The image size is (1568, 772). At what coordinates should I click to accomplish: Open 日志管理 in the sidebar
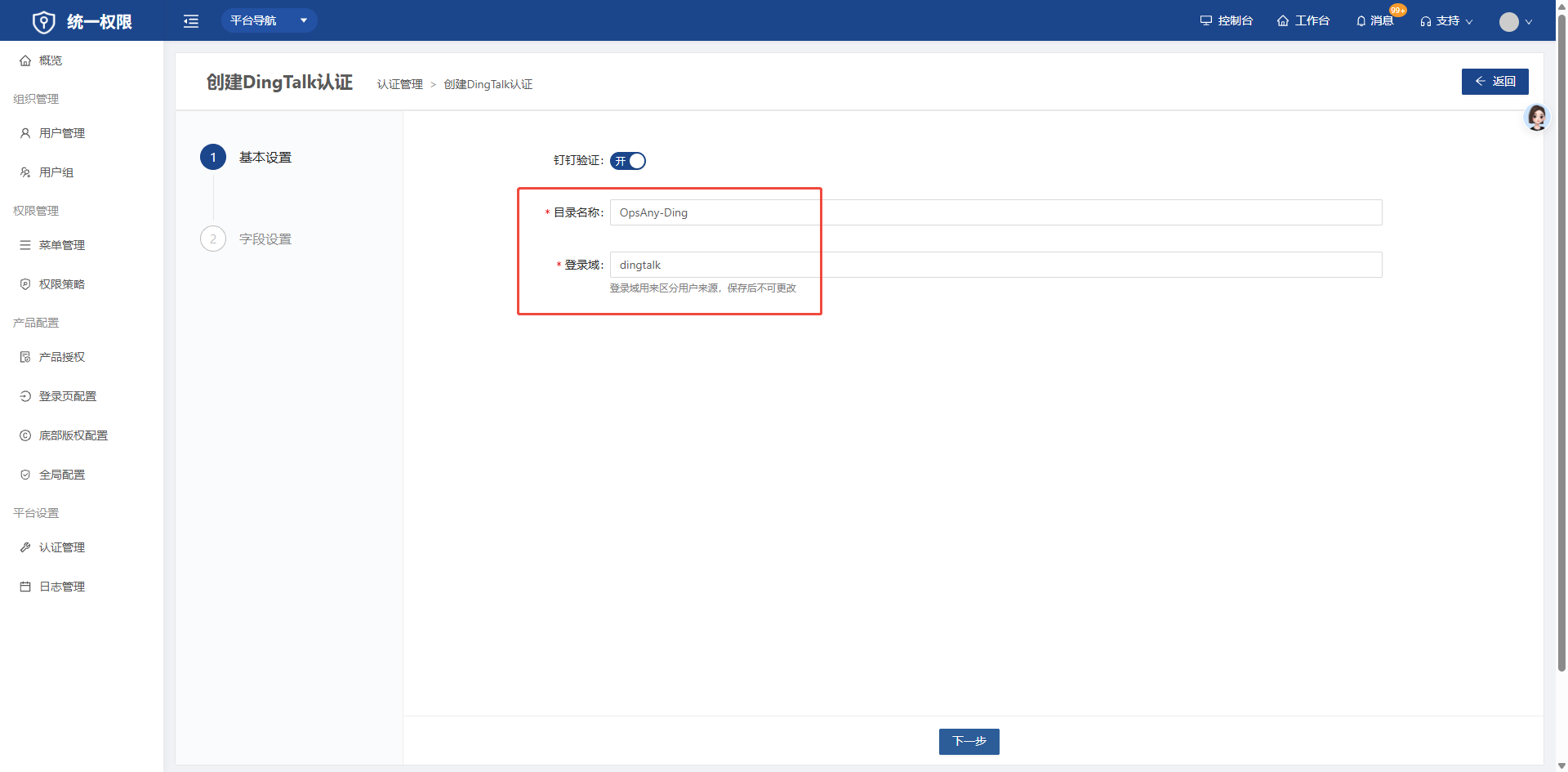tap(62, 587)
